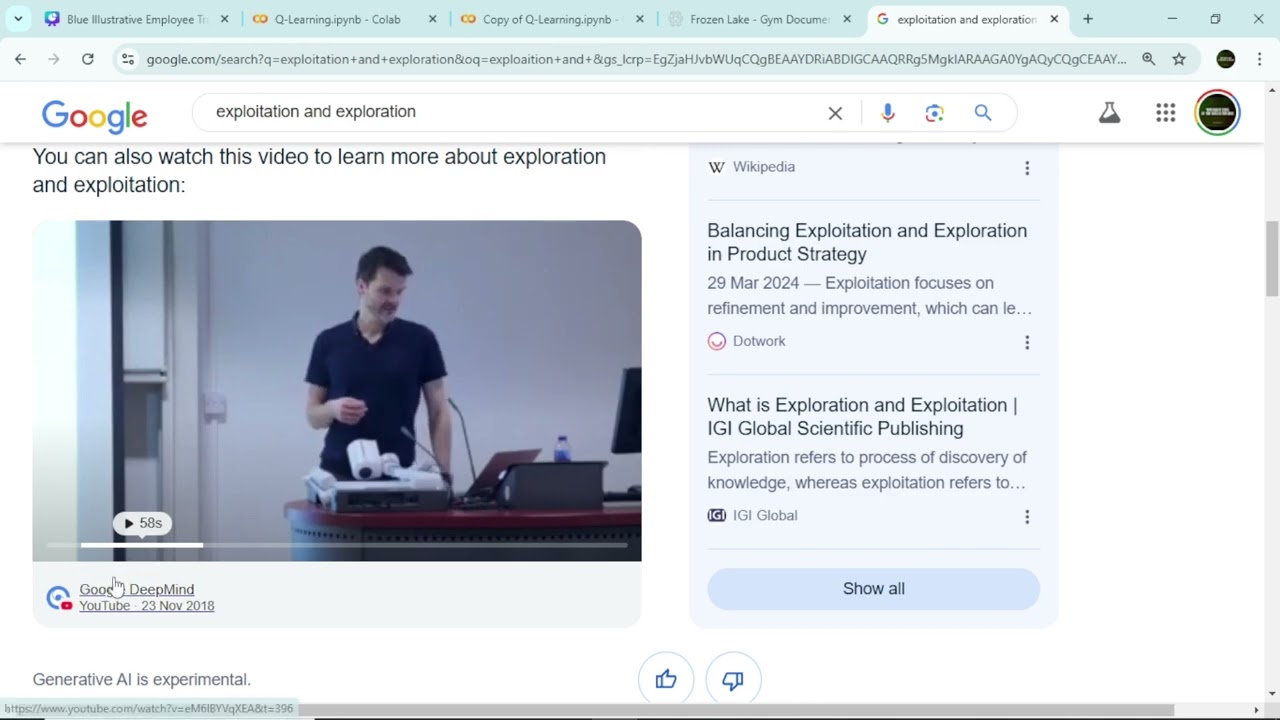The width and height of the screenshot is (1280, 720).
Task: Open Chrome three-dot menu
Action: coord(1259,59)
